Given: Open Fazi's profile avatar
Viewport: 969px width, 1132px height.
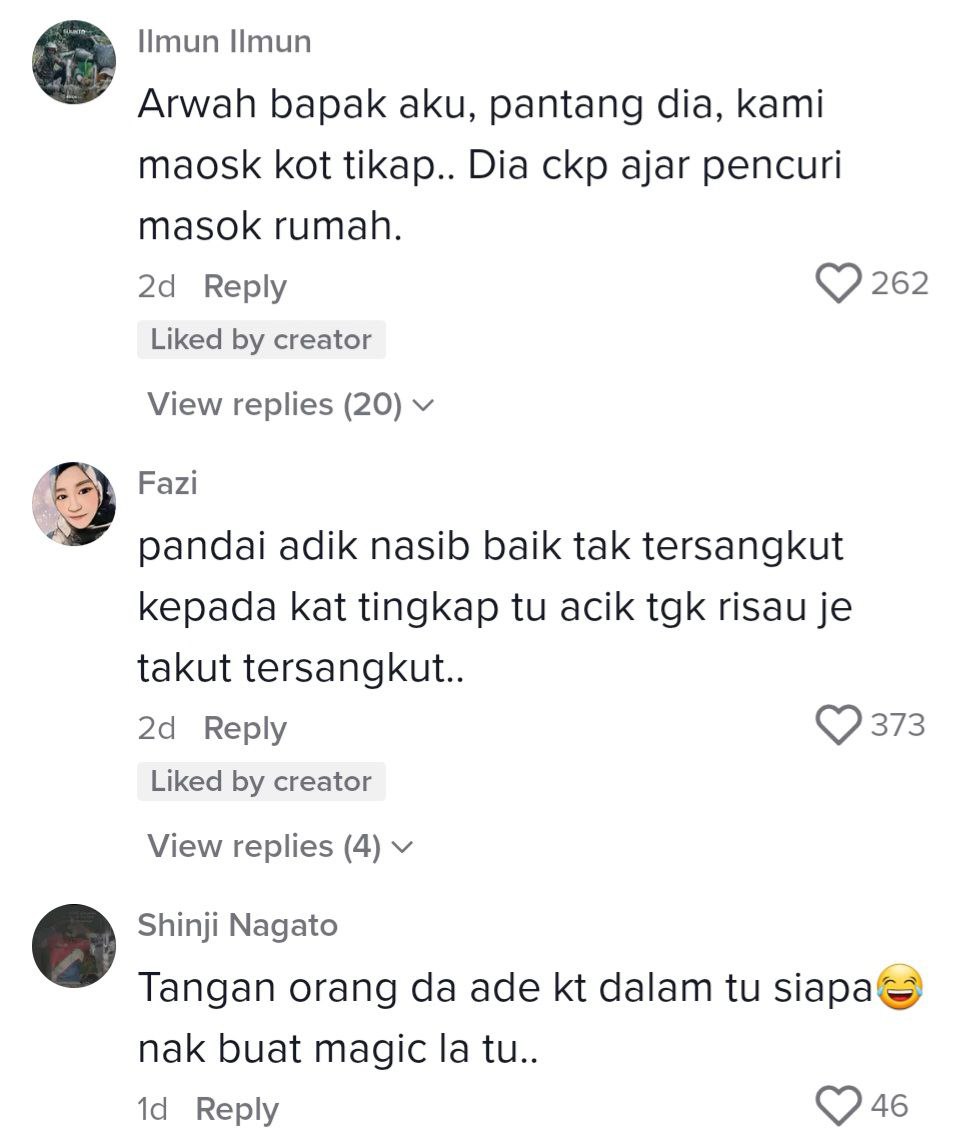Looking at the screenshot, I should (74, 504).
